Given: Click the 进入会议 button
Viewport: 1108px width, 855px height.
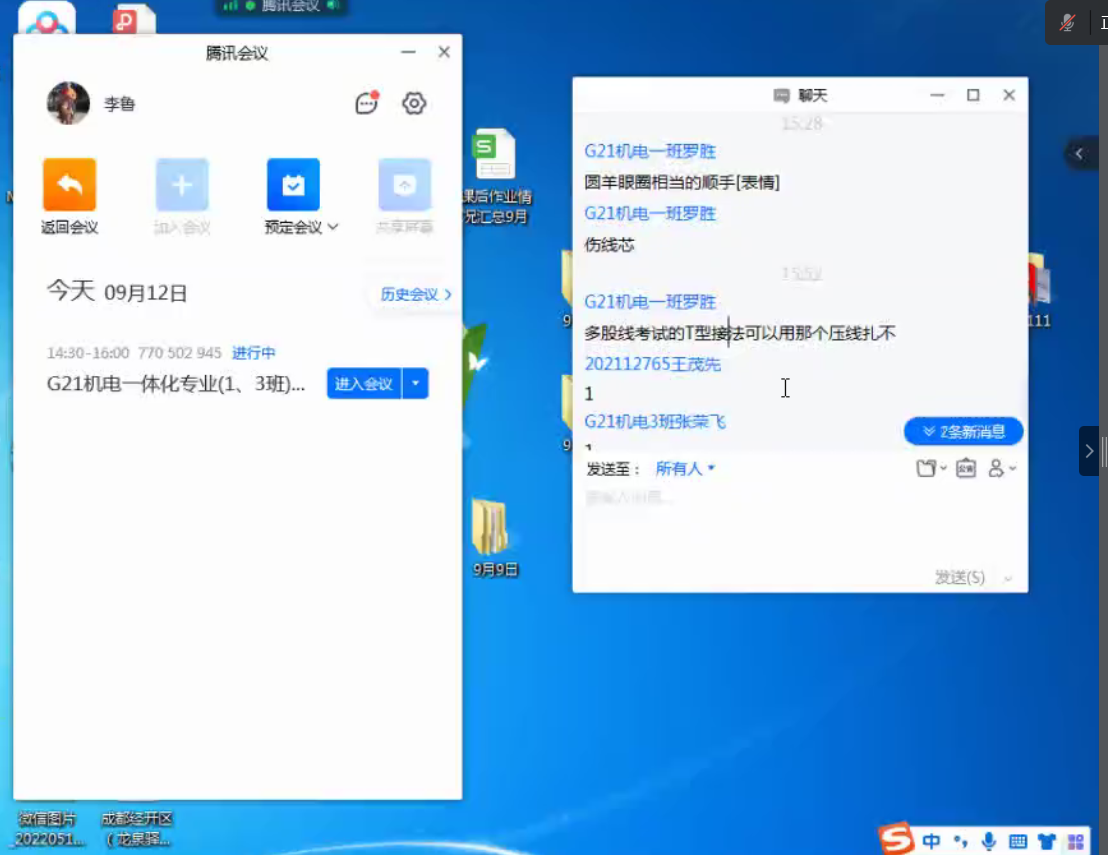Looking at the screenshot, I should tap(363, 383).
